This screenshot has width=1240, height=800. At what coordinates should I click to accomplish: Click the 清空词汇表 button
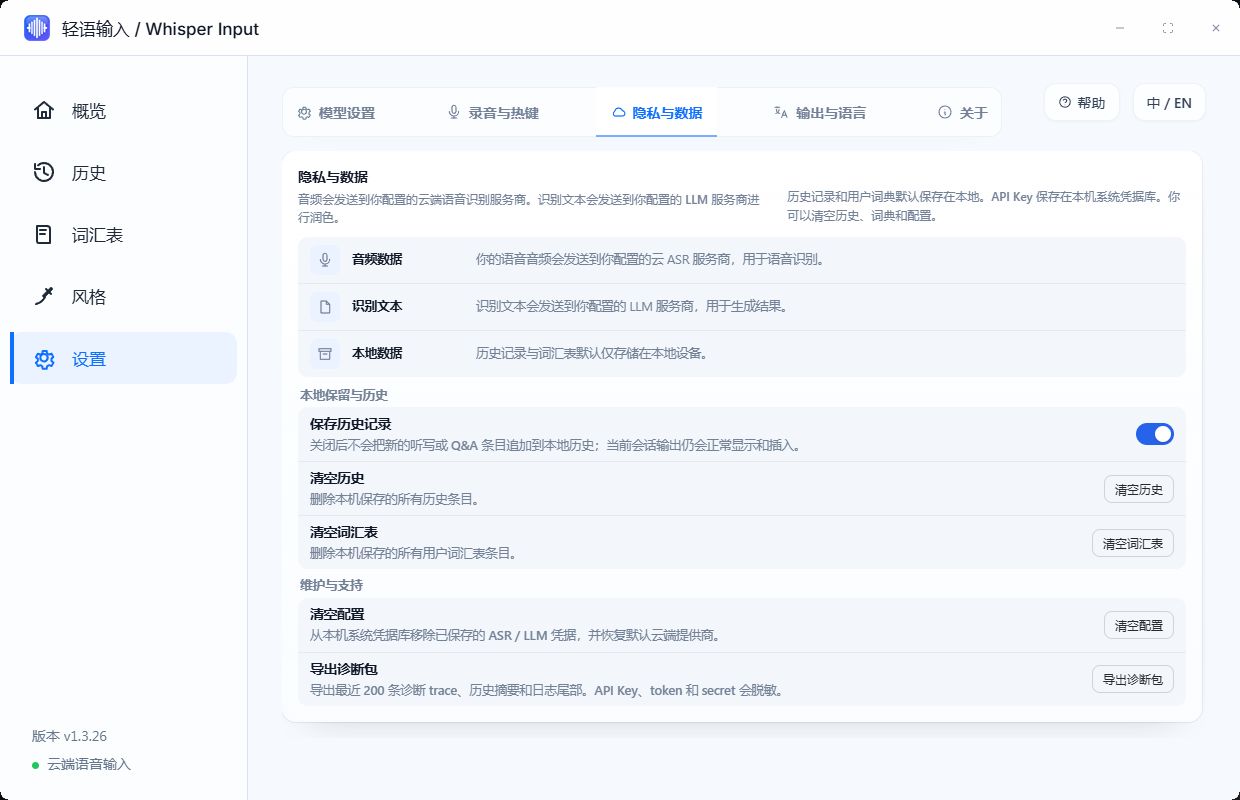point(1133,543)
